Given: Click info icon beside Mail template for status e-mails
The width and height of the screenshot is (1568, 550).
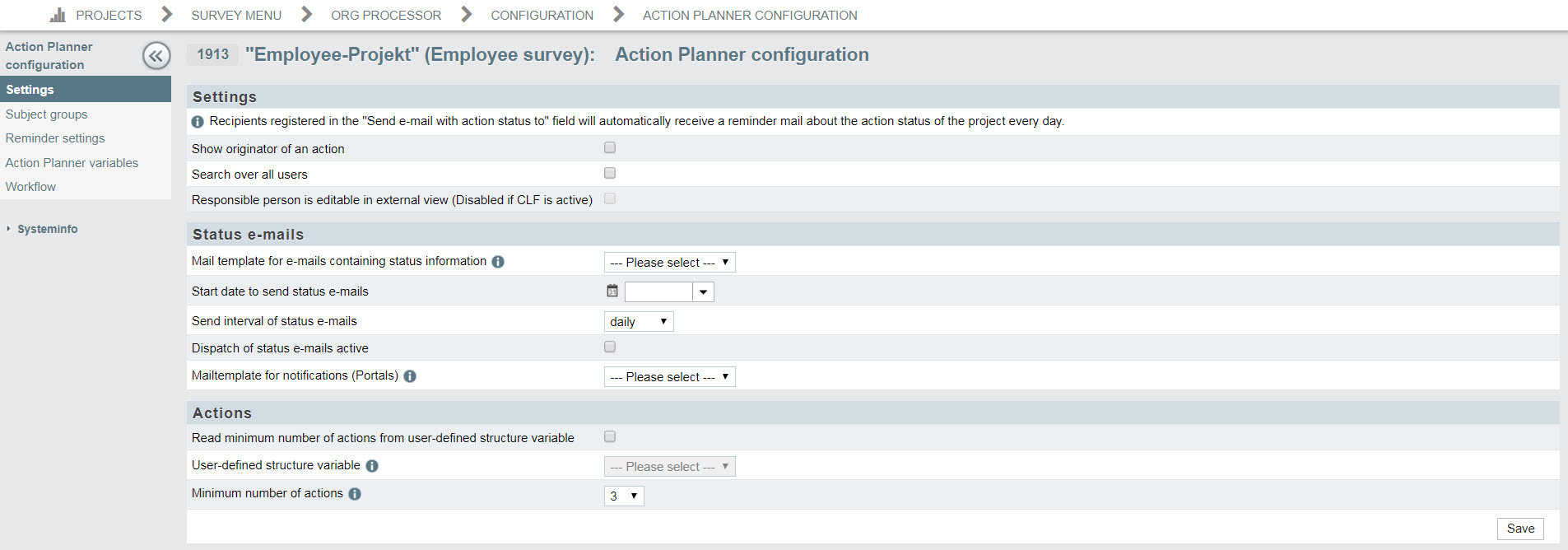Looking at the screenshot, I should [498, 262].
